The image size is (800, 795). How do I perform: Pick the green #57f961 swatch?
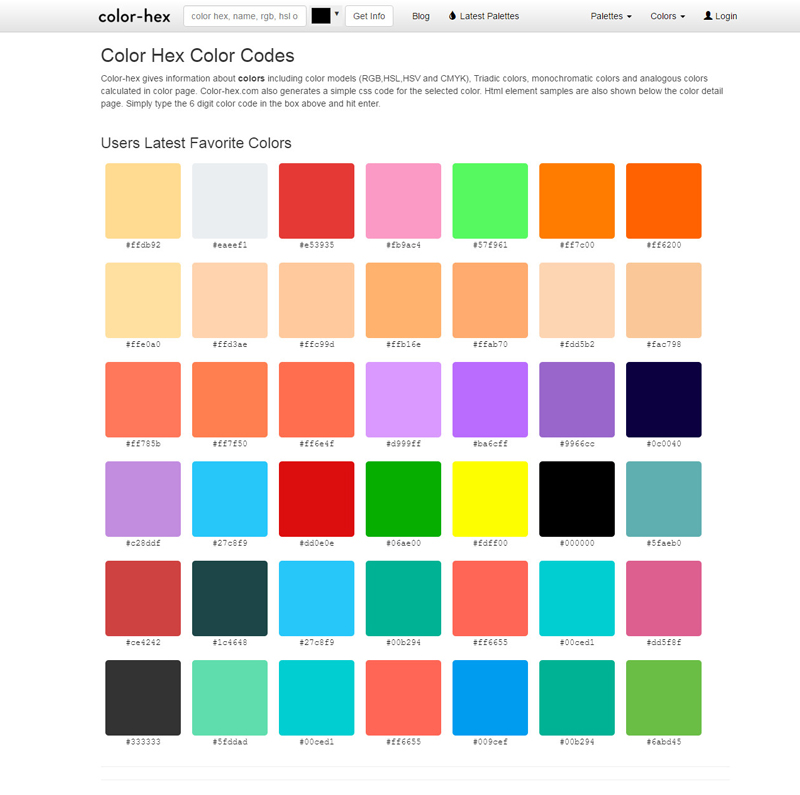pyautogui.click(x=490, y=200)
